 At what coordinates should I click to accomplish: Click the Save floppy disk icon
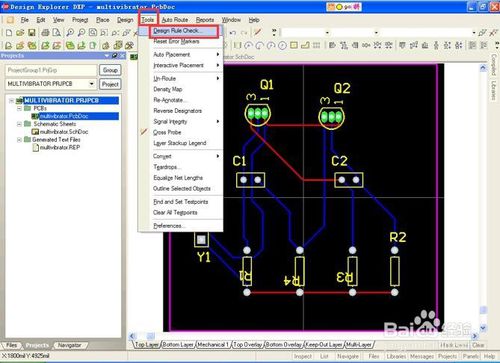pos(32,32)
